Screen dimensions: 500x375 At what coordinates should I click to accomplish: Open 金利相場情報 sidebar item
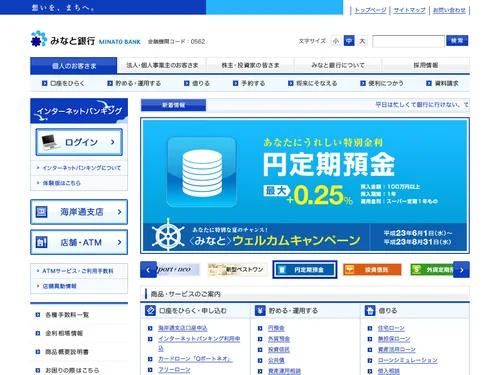[x=64, y=333]
